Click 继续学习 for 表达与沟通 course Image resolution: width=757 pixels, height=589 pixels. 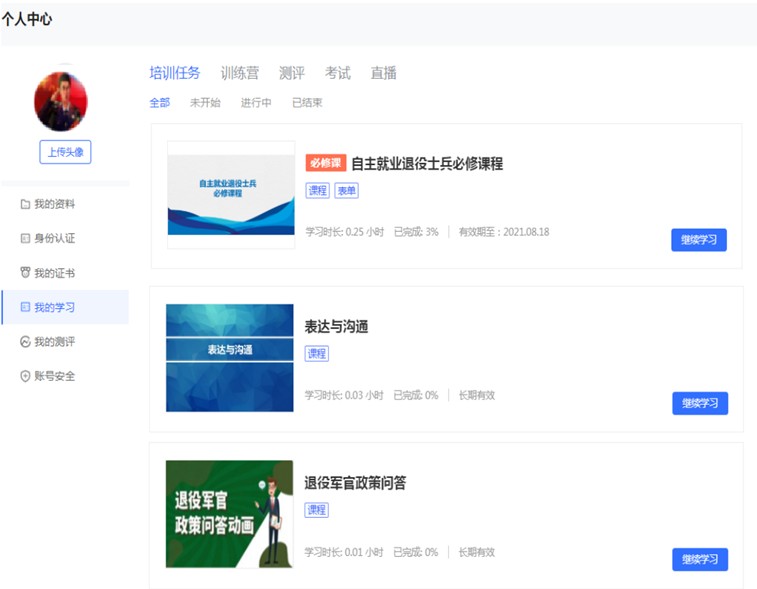(699, 403)
